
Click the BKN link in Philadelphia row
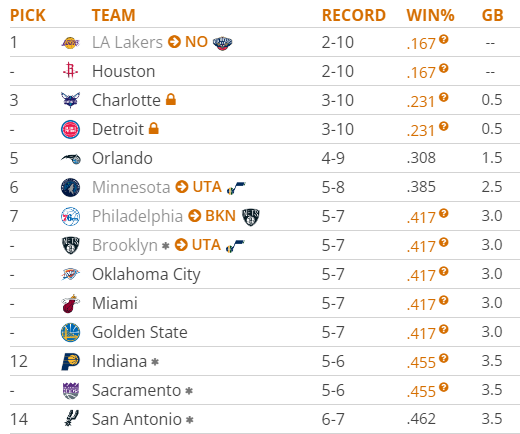point(220,216)
